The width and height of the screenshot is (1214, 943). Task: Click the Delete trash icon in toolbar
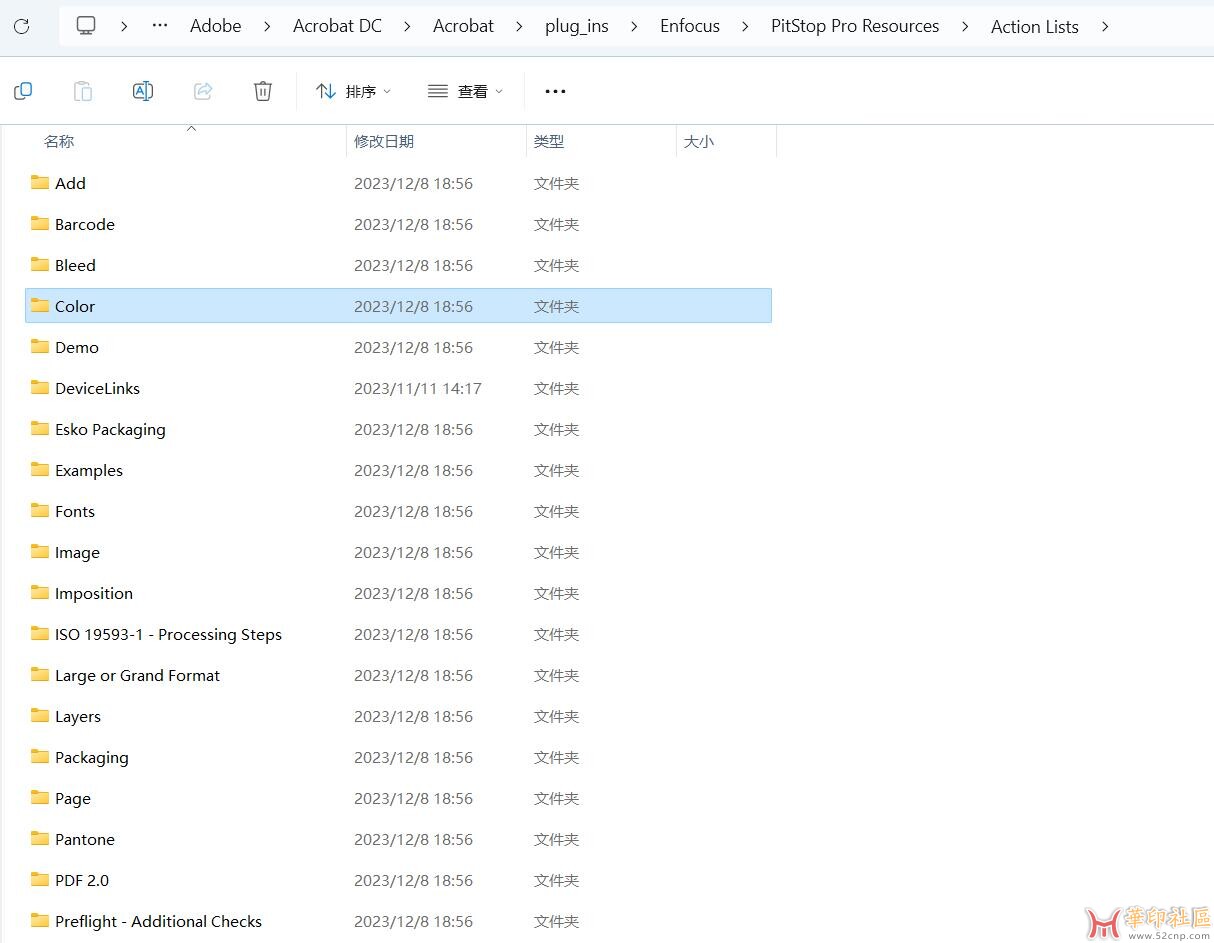[263, 91]
